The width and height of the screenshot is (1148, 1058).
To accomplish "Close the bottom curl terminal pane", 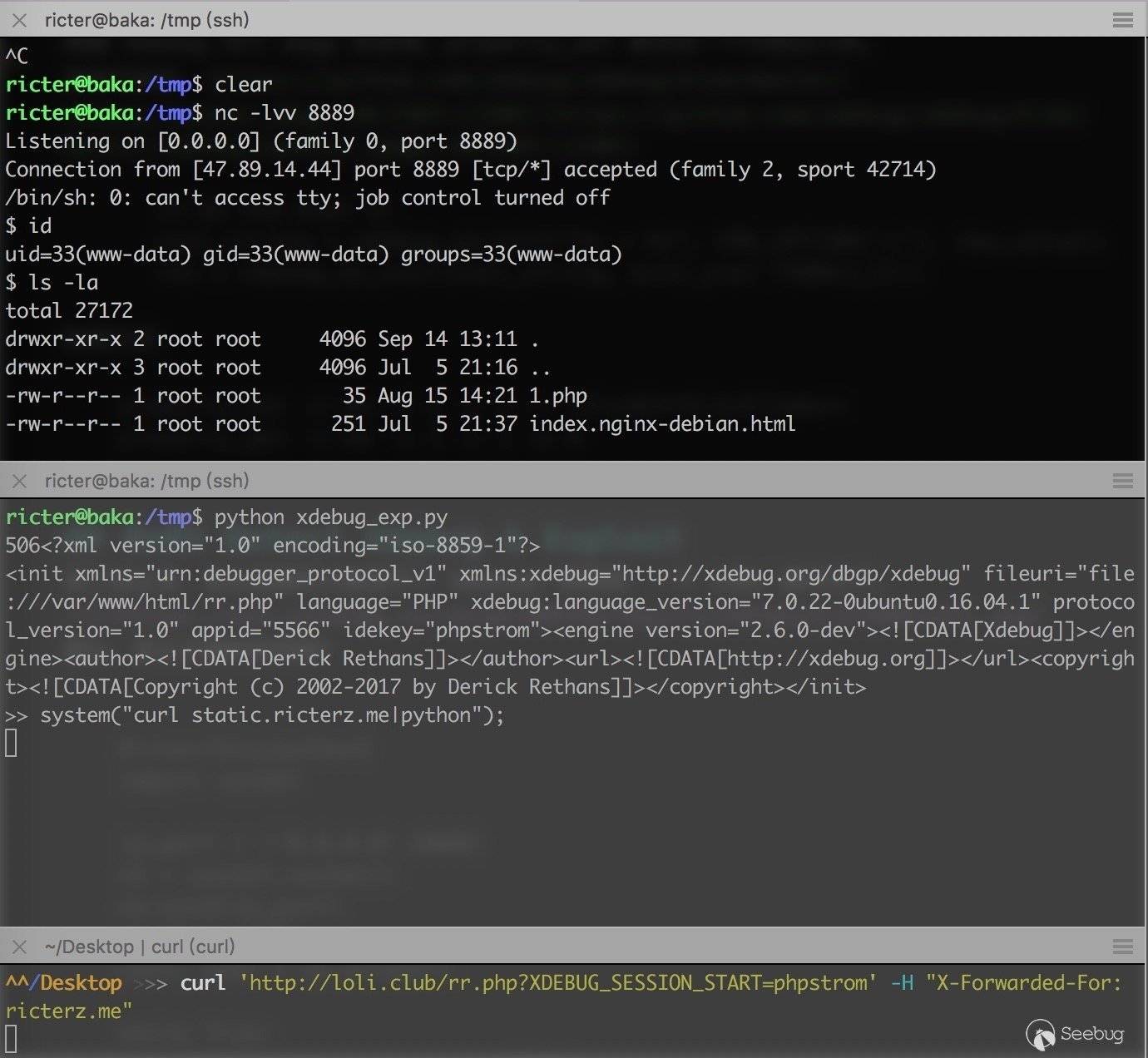I will (x=19, y=947).
